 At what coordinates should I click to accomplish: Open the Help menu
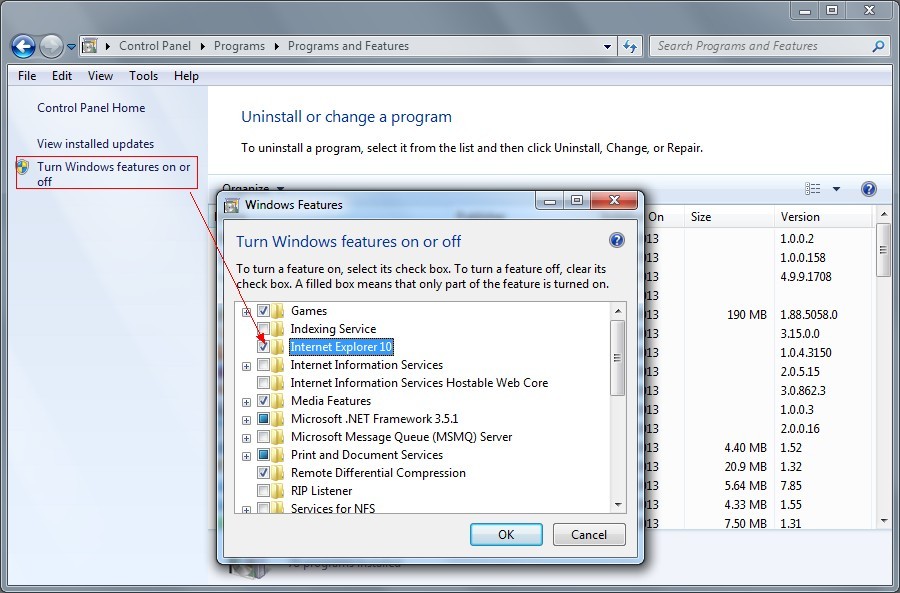(187, 76)
